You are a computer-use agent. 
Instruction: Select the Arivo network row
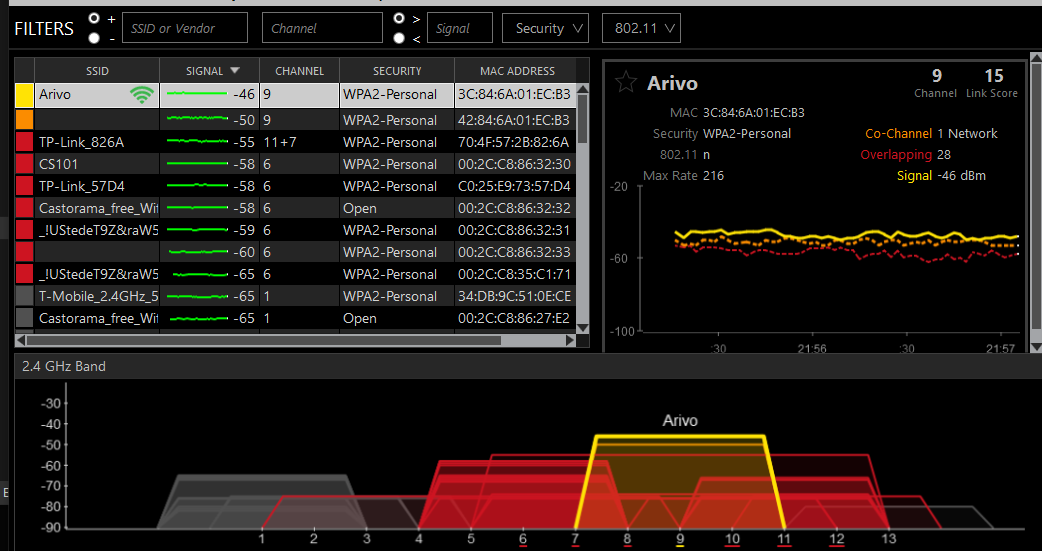coord(296,95)
